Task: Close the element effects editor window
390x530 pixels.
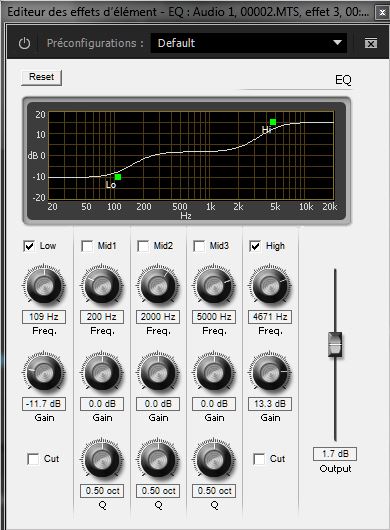Action: coord(382,13)
